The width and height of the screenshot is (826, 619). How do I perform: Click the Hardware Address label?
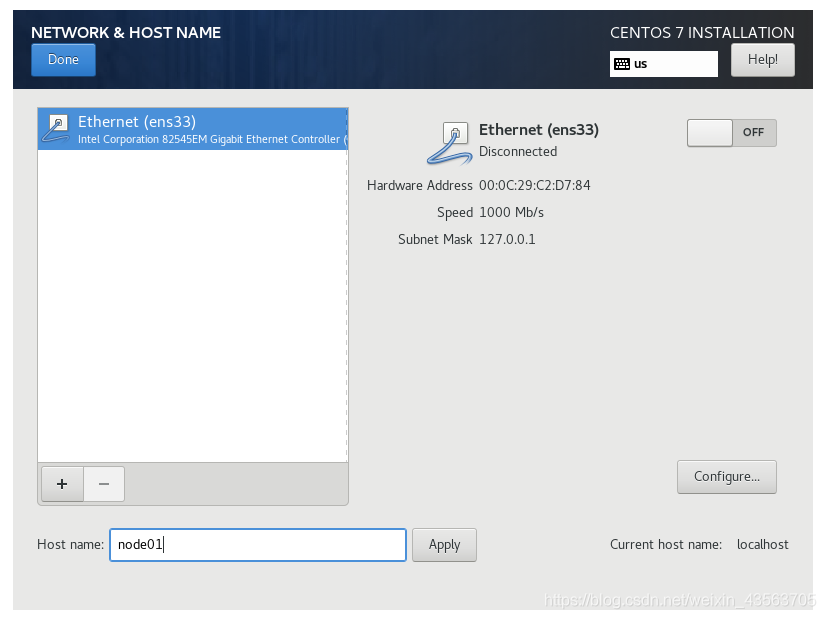[420, 185]
